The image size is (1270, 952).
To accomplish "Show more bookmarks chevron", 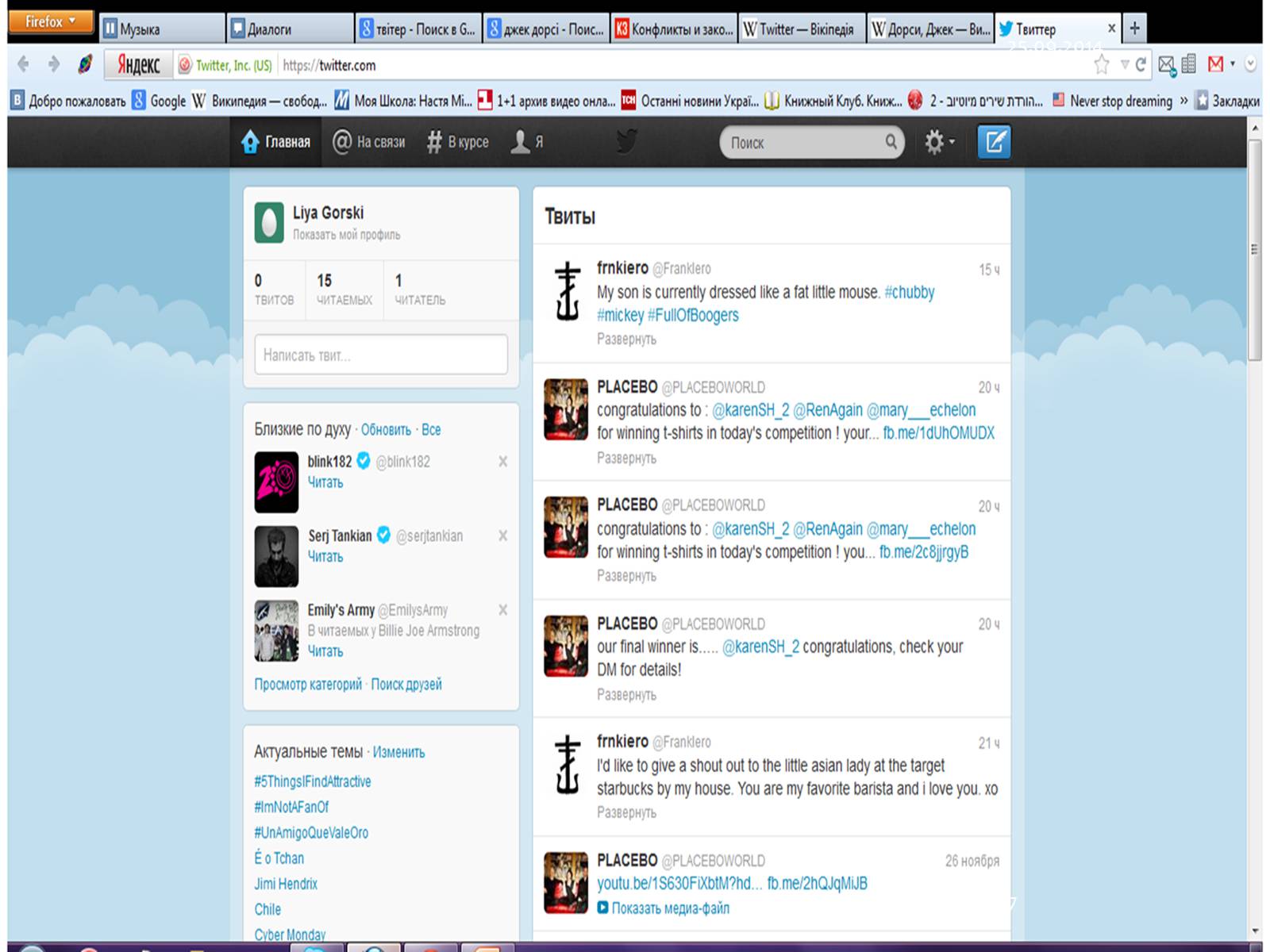I will (x=1184, y=101).
